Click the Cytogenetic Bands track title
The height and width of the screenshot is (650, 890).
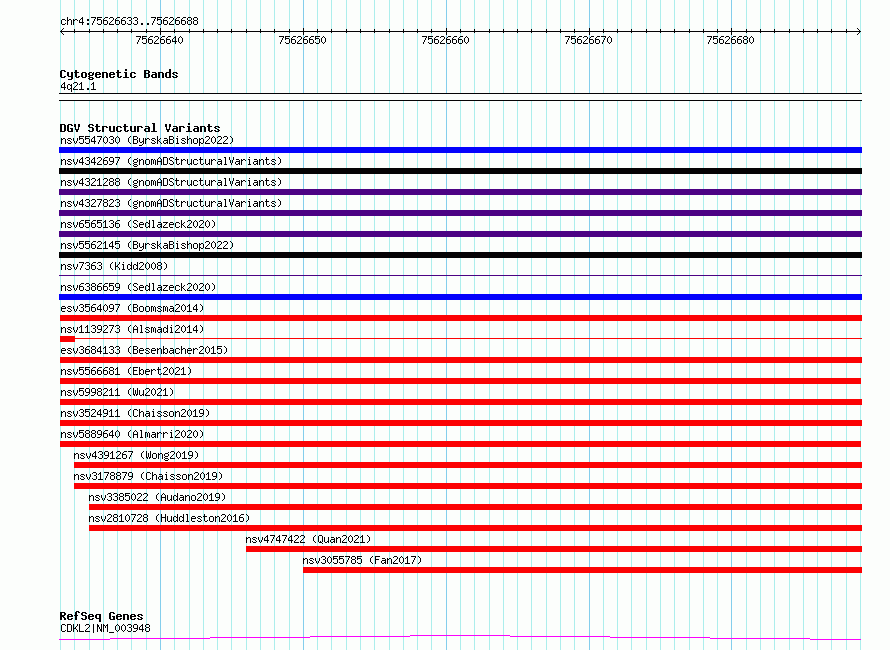(x=119, y=74)
